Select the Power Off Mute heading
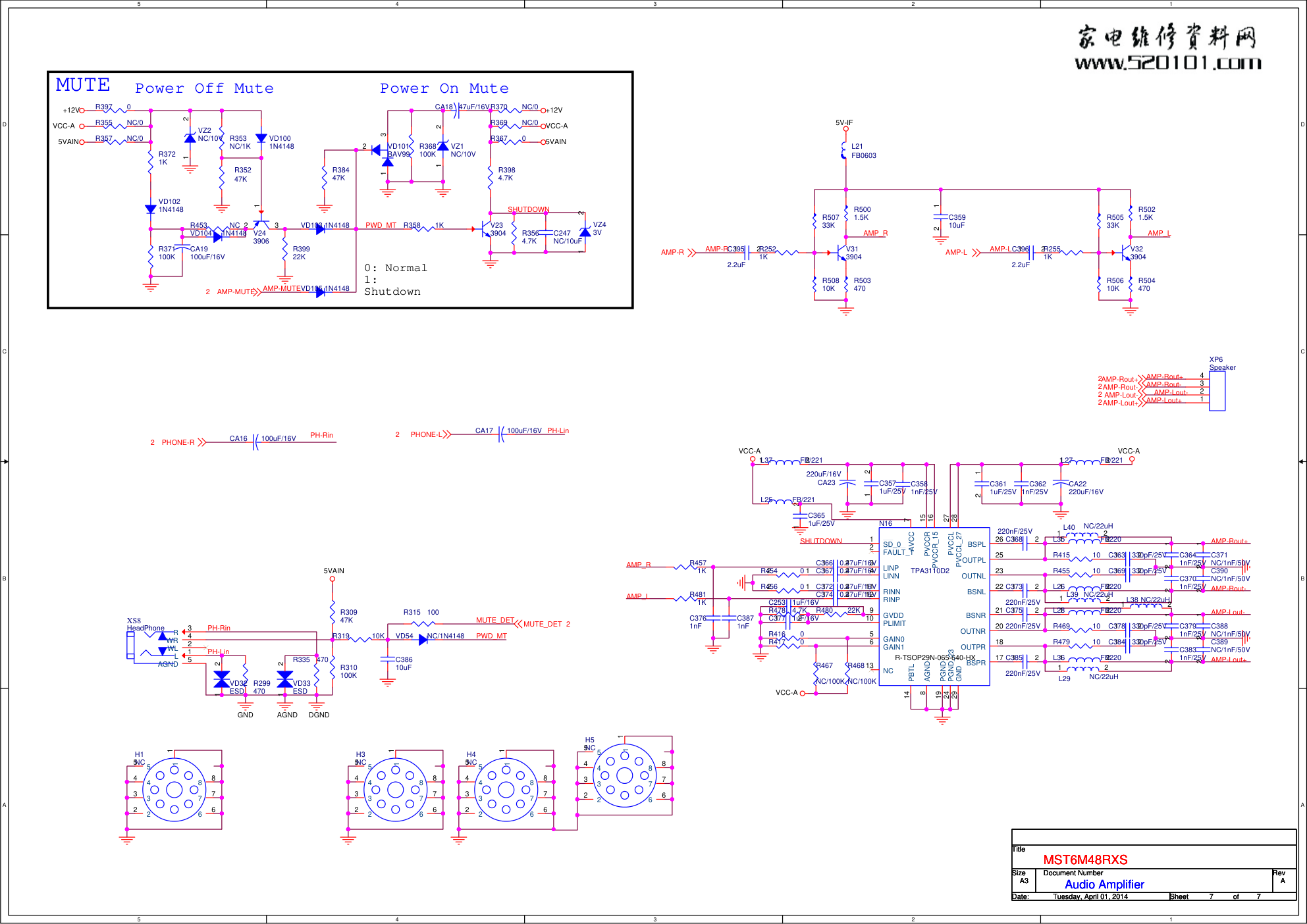This screenshot has height=924, width=1307. (x=204, y=88)
